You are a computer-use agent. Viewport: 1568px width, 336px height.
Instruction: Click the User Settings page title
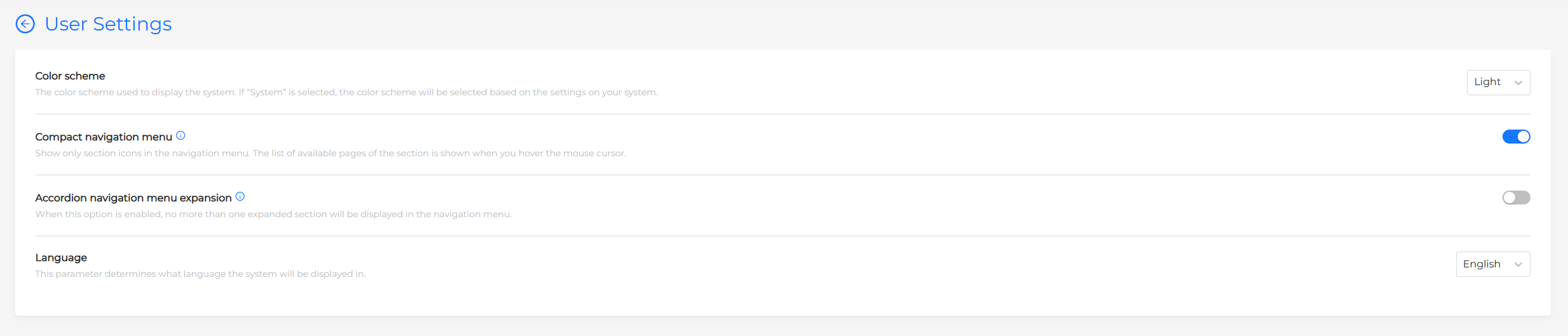pyautogui.click(x=108, y=24)
